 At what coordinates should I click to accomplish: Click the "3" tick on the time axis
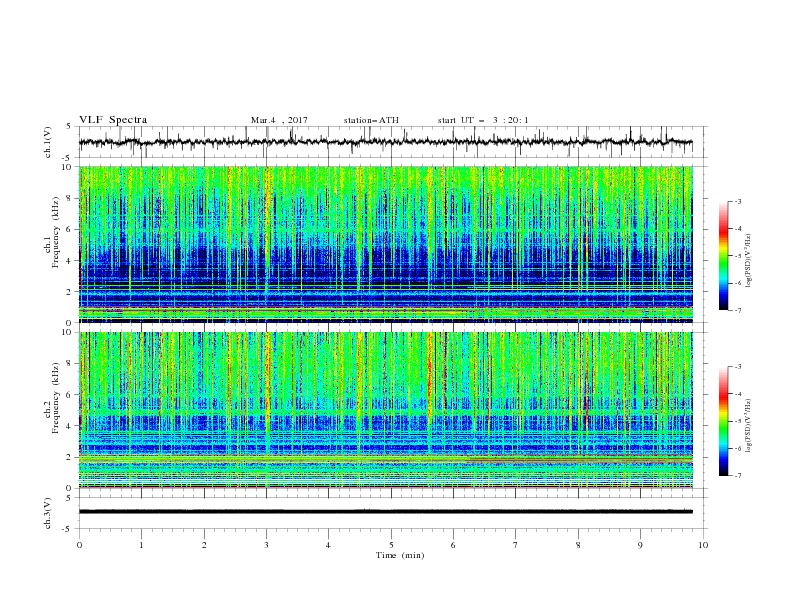pos(267,545)
